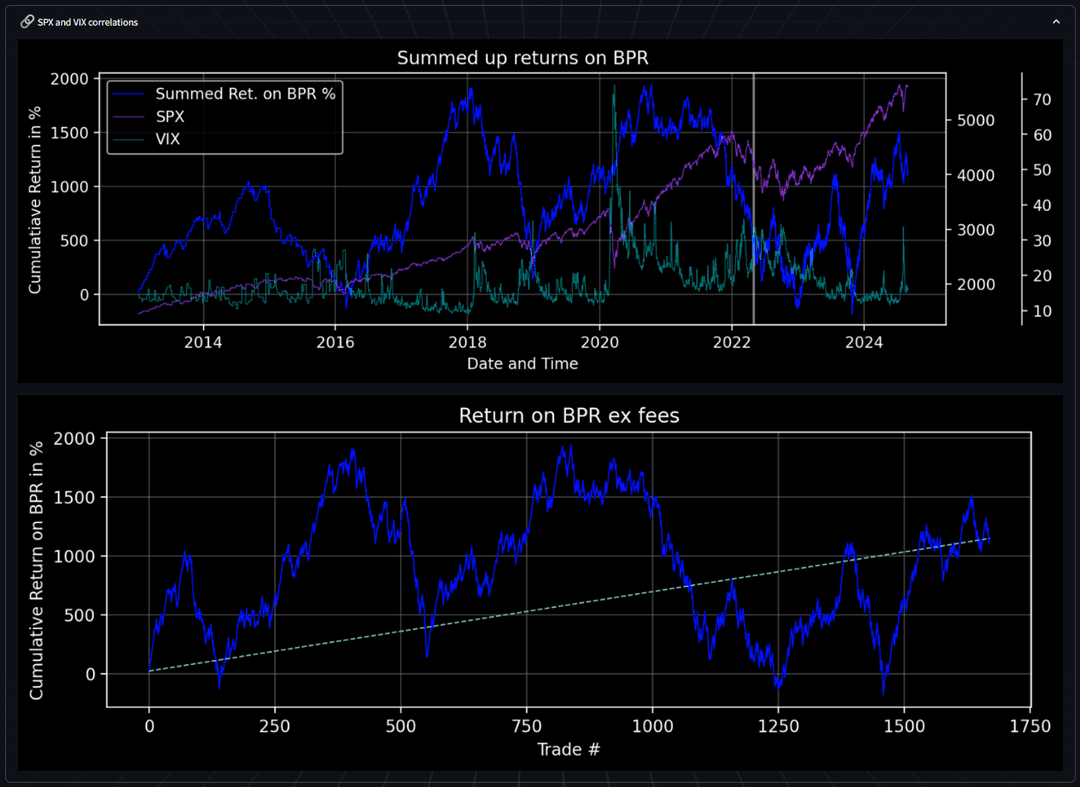
Task: Collapse the SPX and VIX correlations section
Action: click(1055, 21)
